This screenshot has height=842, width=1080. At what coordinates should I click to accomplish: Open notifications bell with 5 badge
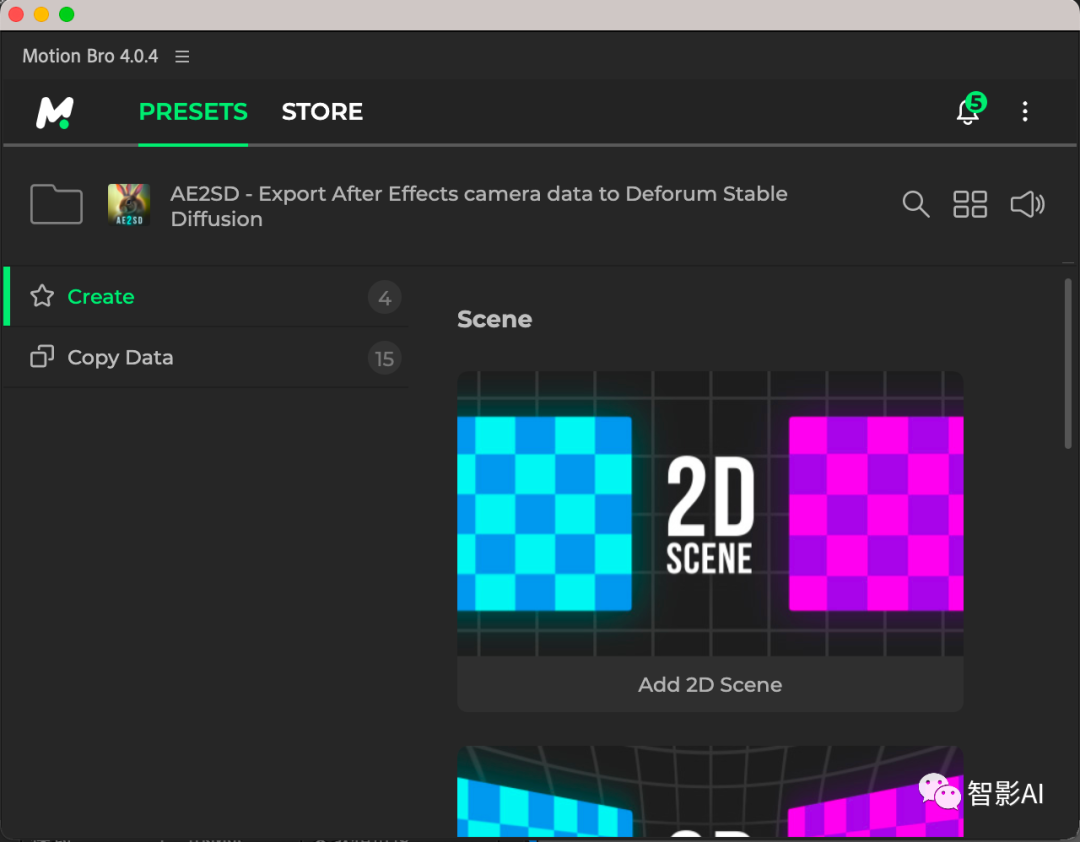pos(970,110)
